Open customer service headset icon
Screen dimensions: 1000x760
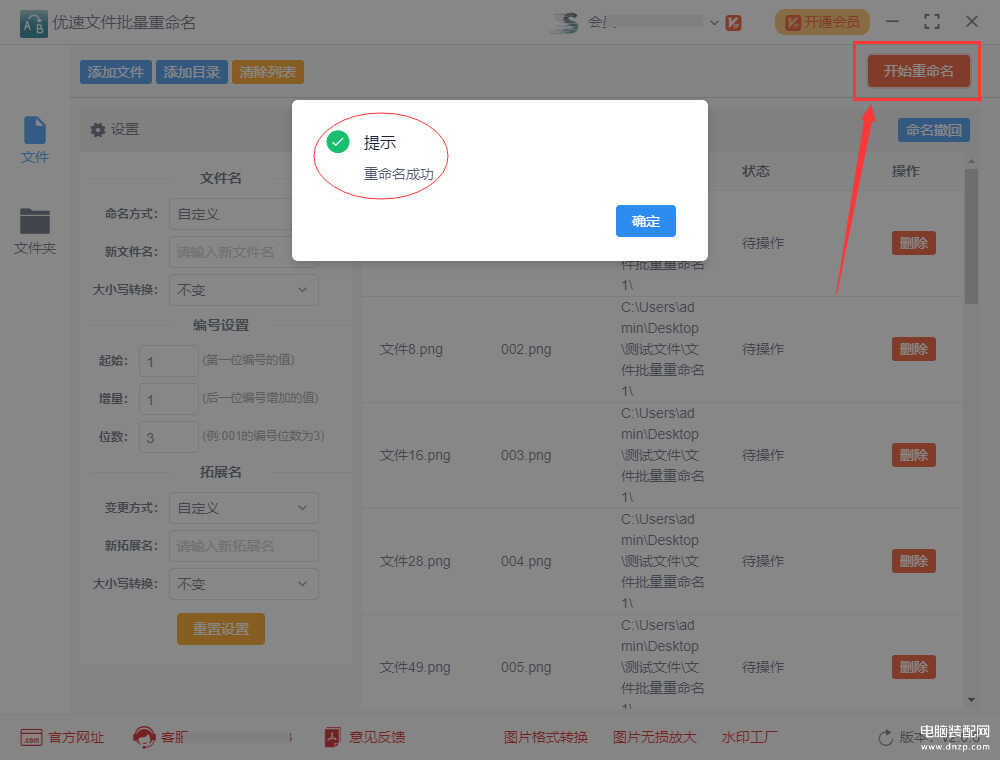[144, 737]
